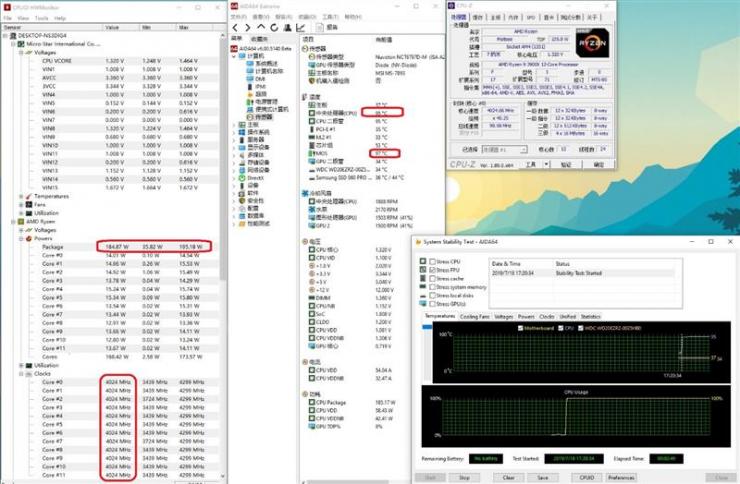
Task: Switch to the Statistics tab
Action: 590,317
